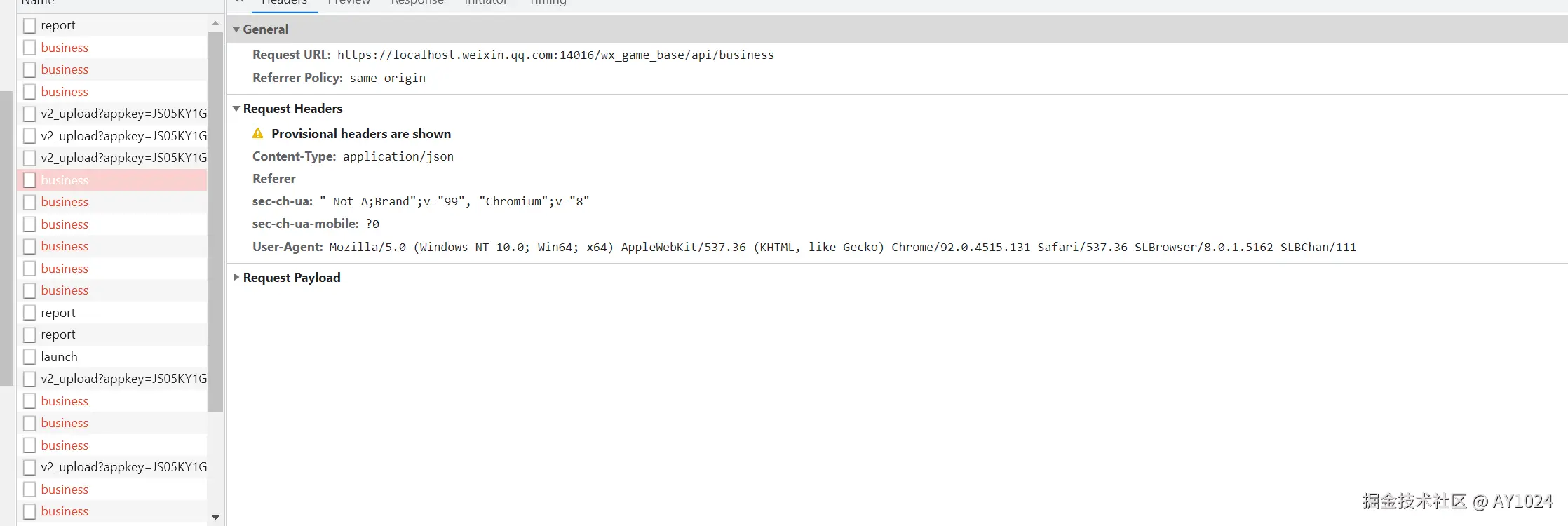The width and height of the screenshot is (1568, 526).
Task: Click the sec-ch-ua header value with Chromium
Action: tap(454, 201)
